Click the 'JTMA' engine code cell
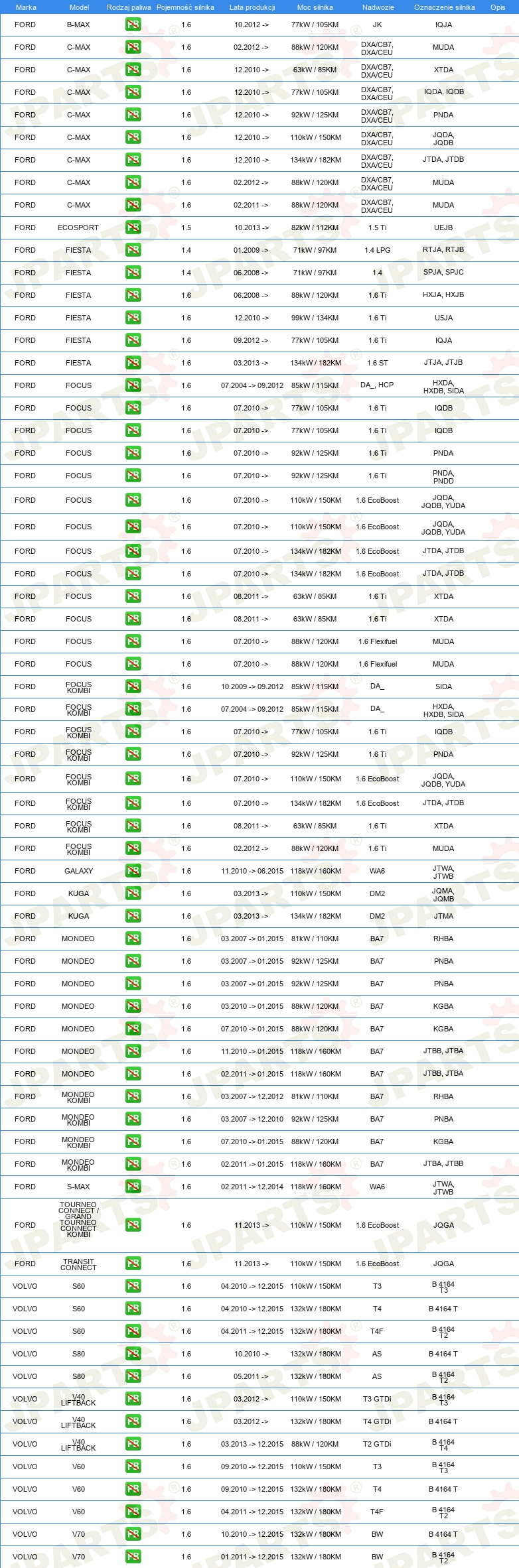The height and width of the screenshot is (1568, 519). coord(443,916)
